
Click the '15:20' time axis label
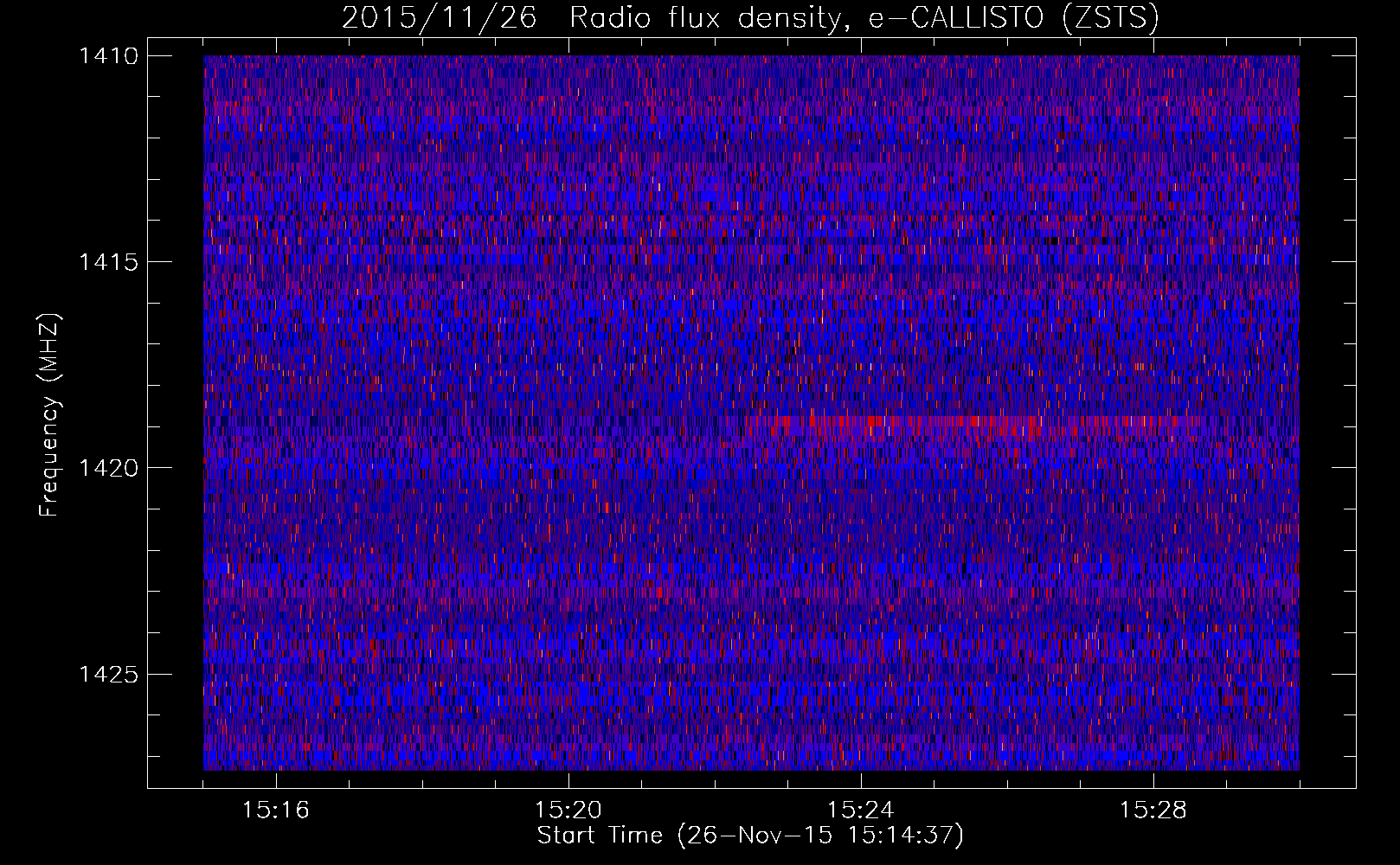pos(568,811)
